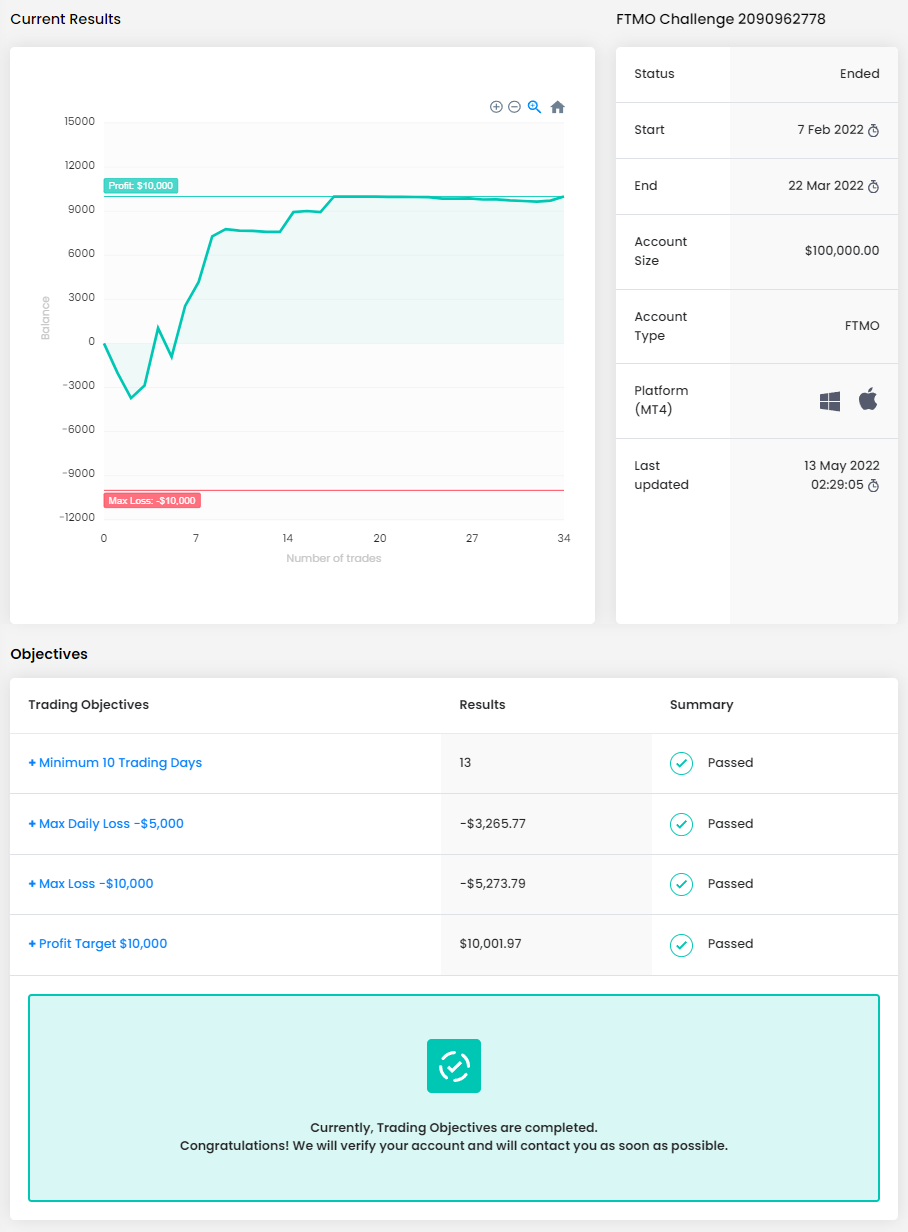The width and height of the screenshot is (908, 1232).
Task: Click the Max Loss: -$10,000 chart label
Action: point(152,500)
